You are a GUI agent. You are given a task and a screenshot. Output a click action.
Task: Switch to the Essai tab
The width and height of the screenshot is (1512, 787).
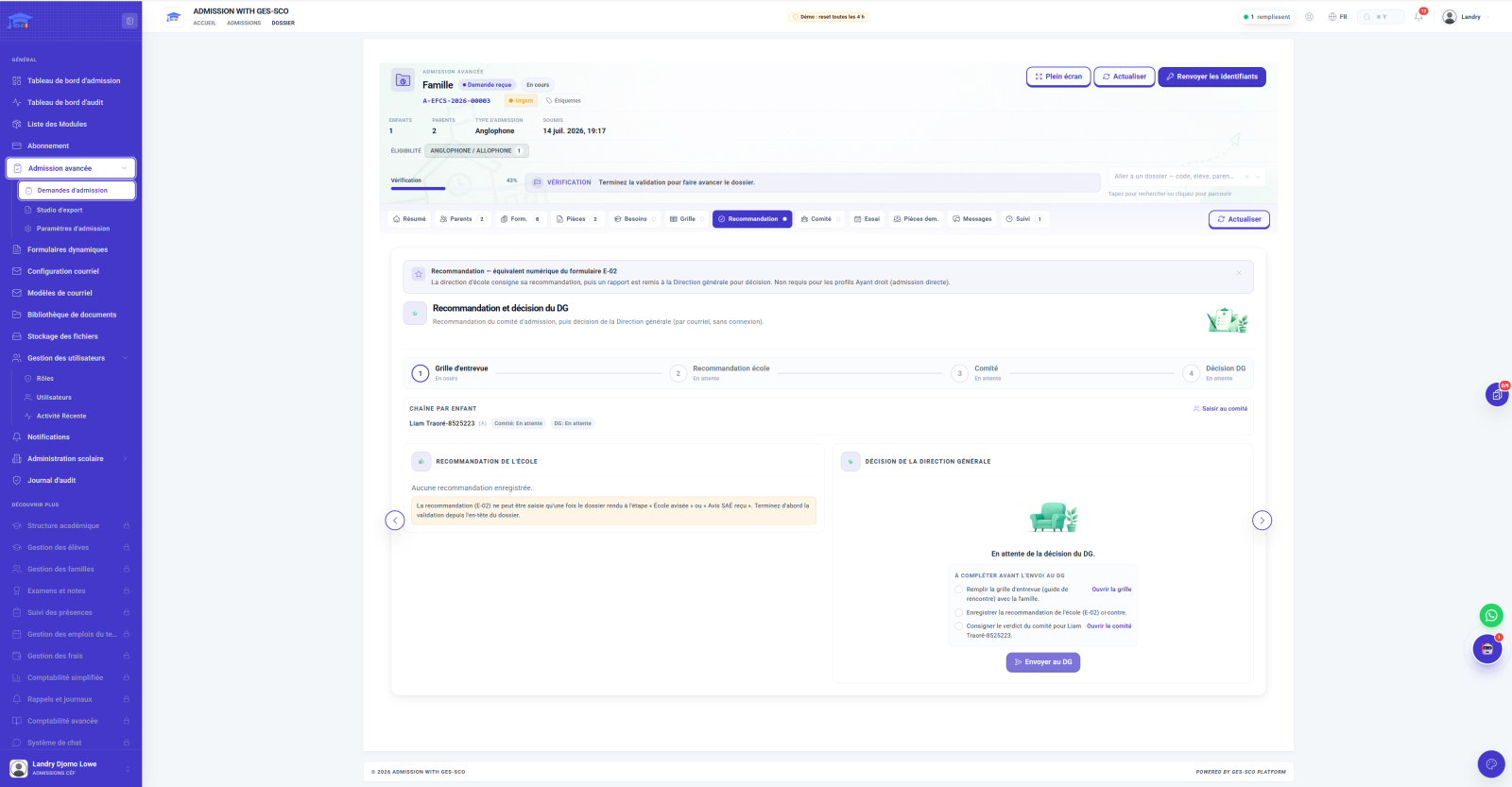[867, 219]
